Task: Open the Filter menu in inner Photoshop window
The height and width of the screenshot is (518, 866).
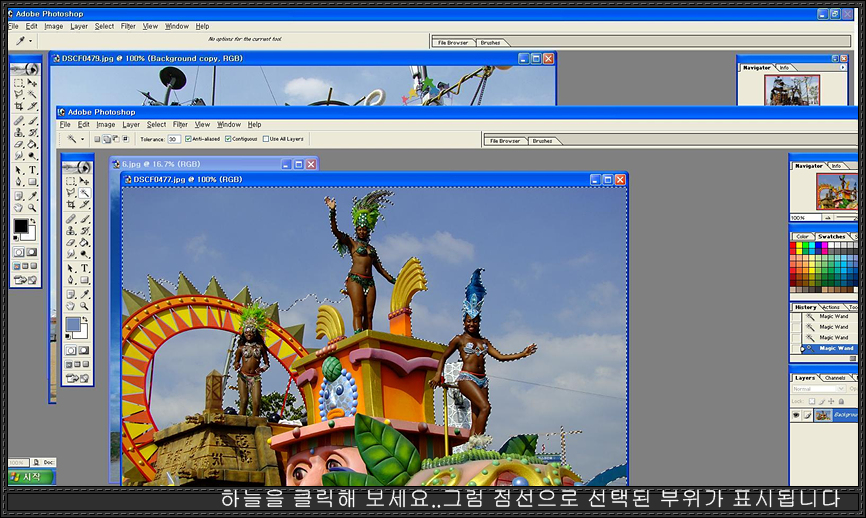Action: click(x=180, y=125)
